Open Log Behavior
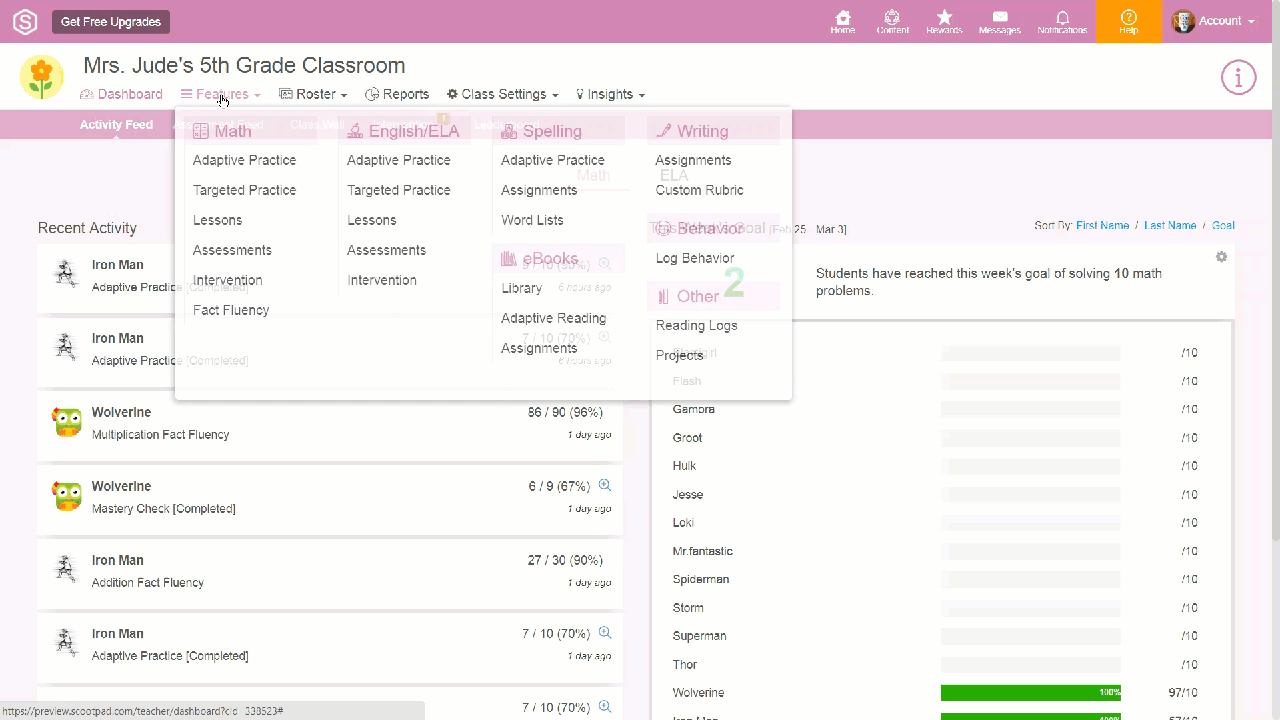This screenshot has width=1280, height=720. [694, 258]
